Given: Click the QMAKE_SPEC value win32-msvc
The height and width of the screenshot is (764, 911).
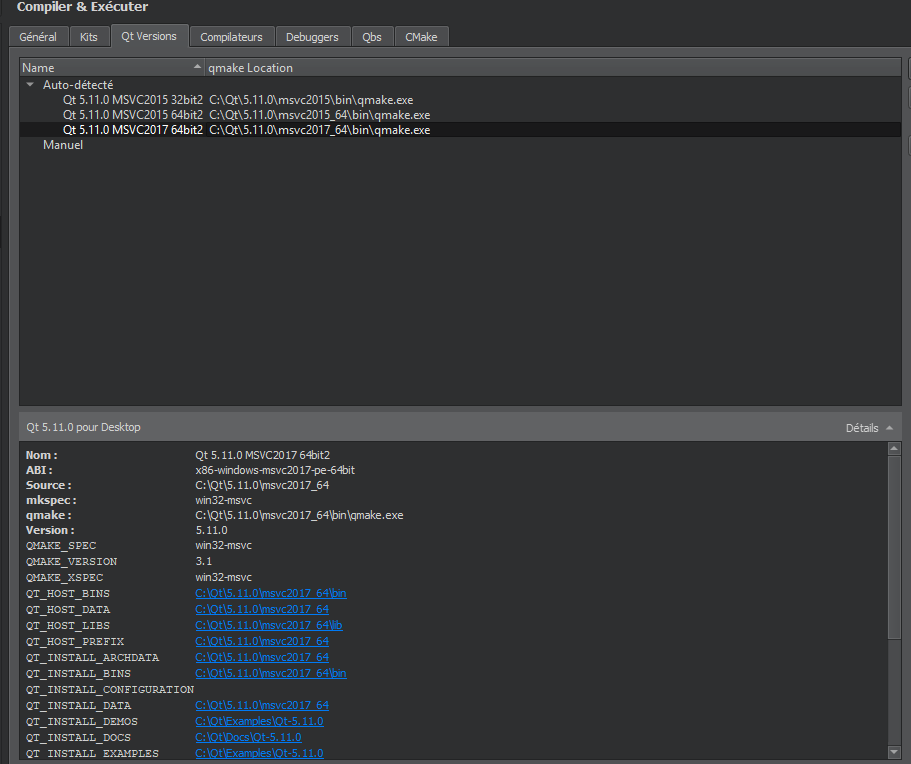Looking at the screenshot, I should point(224,546).
